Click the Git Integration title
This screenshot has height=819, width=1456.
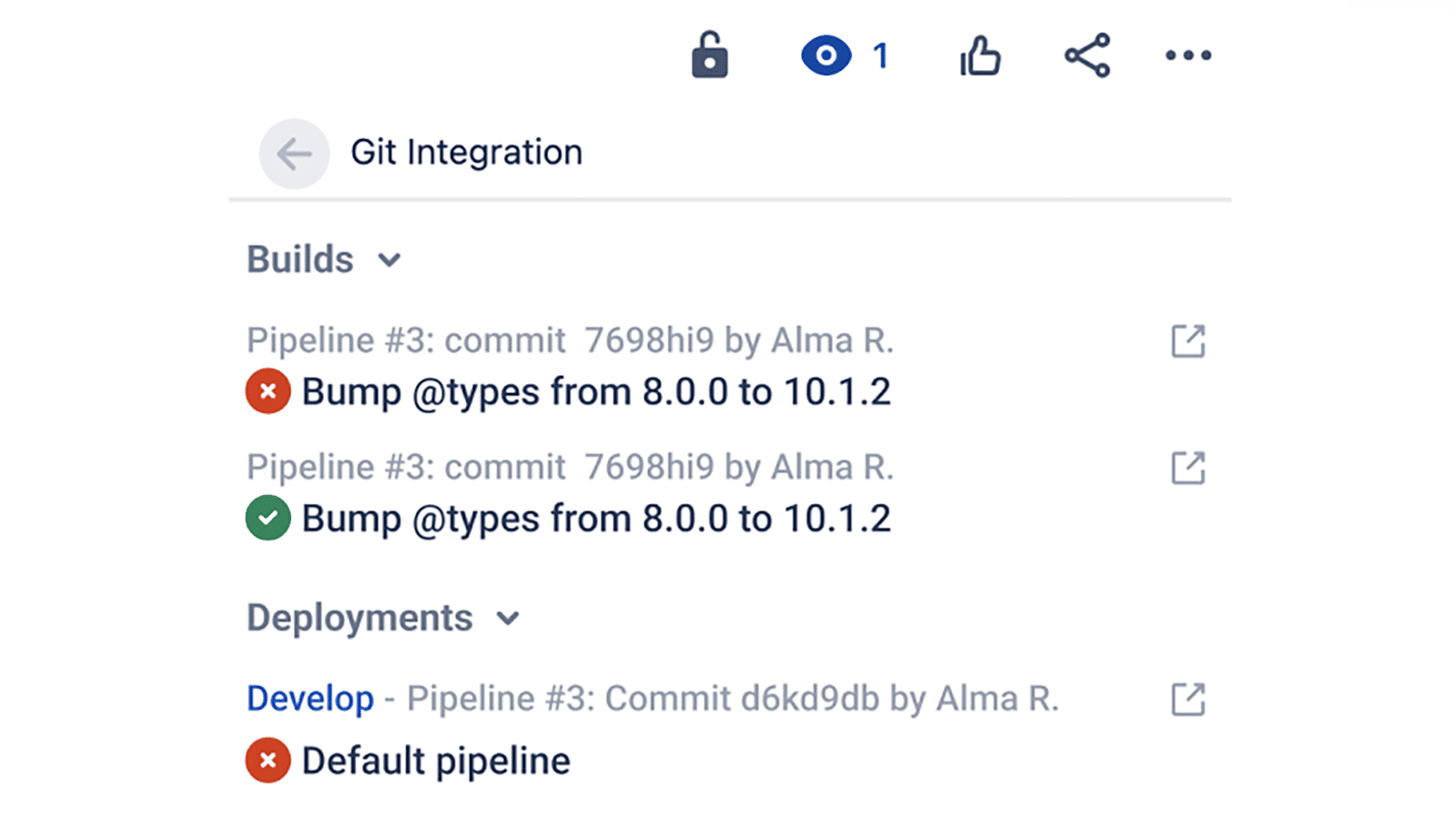click(467, 152)
